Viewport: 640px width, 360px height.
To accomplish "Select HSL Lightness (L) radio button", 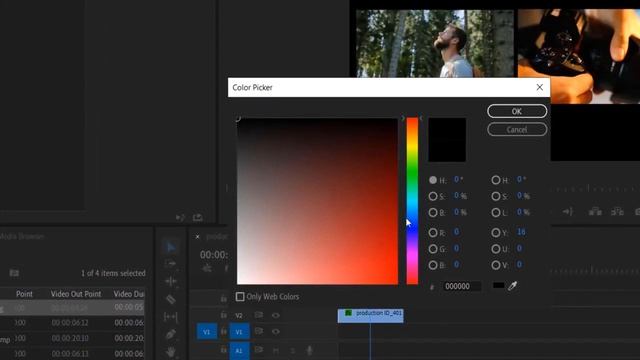I will [496, 213].
